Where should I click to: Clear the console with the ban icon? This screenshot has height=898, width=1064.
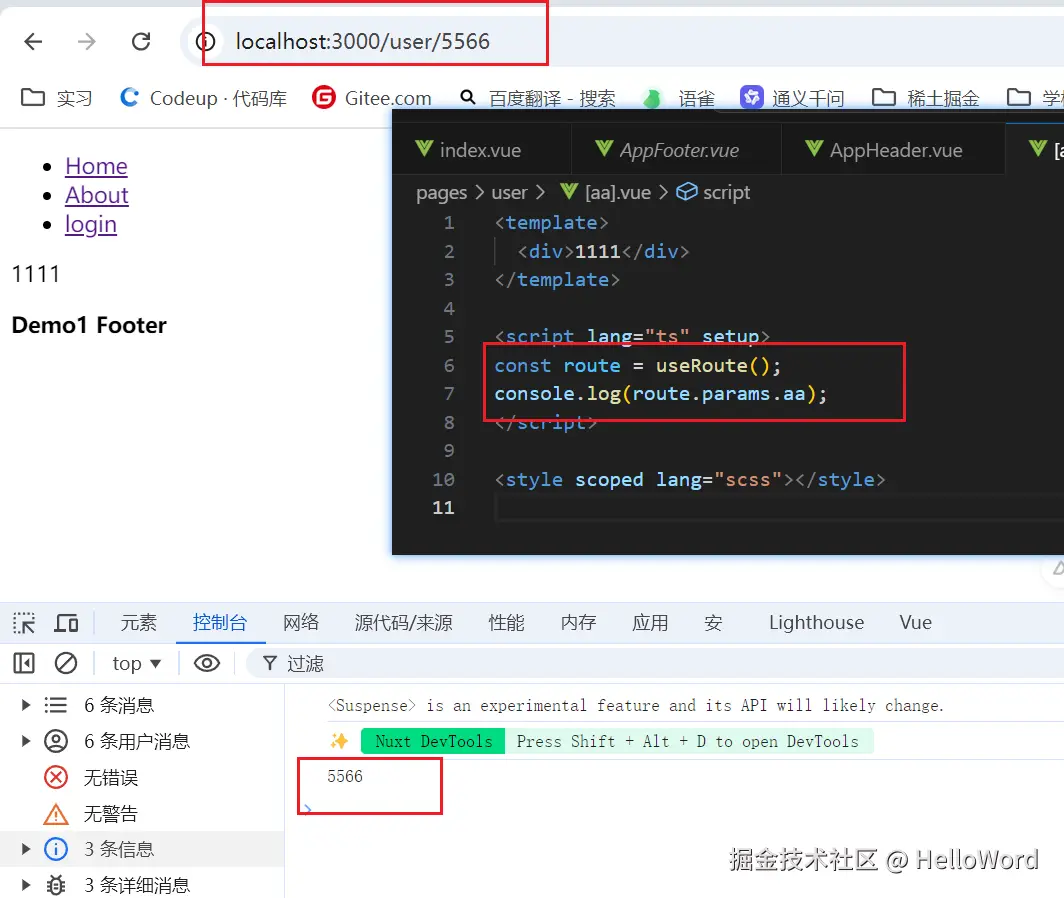[x=66, y=663]
